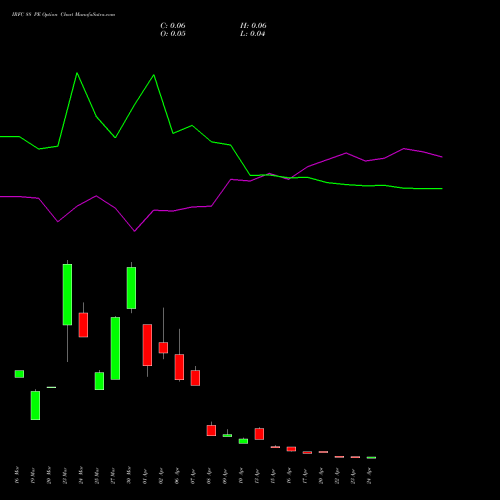The width and height of the screenshot is (500, 500).
Task: Select the '30 Mar' date label
Action: click(129, 475)
